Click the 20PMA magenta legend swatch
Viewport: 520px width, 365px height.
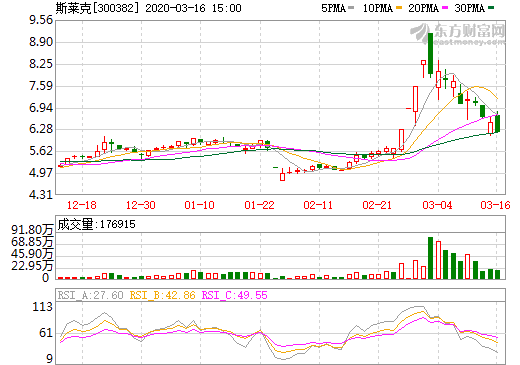pos(445,7)
